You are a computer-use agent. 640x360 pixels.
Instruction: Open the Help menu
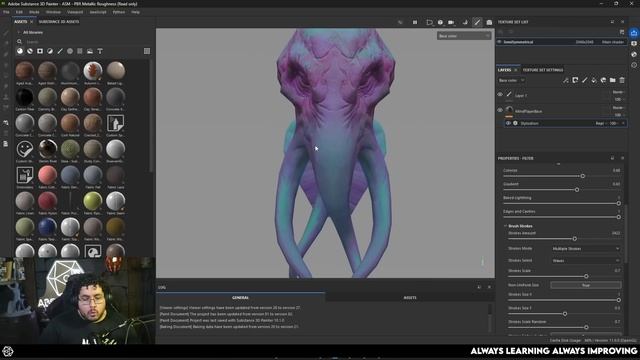(x=136, y=12)
